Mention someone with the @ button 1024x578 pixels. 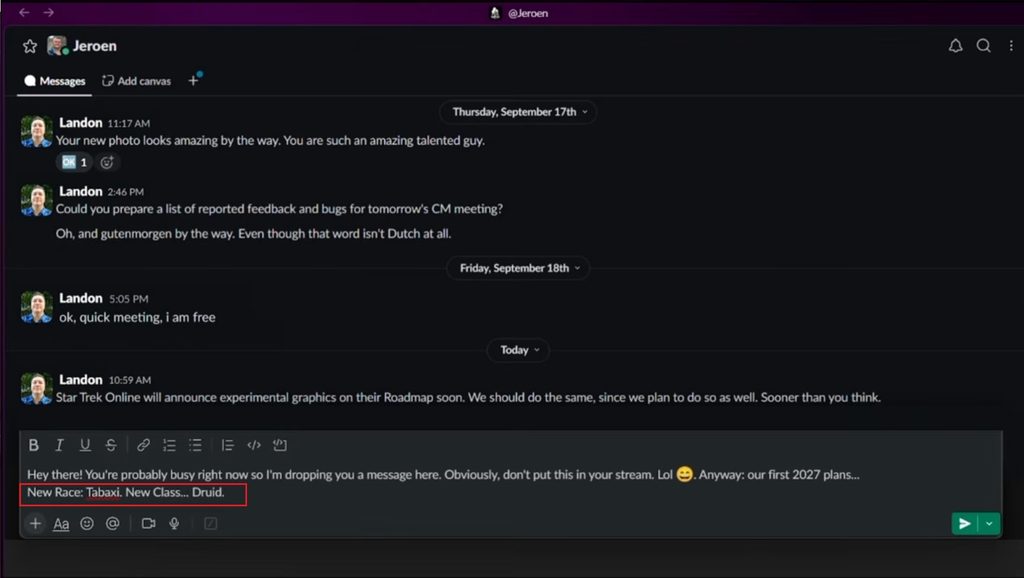click(x=112, y=523)
